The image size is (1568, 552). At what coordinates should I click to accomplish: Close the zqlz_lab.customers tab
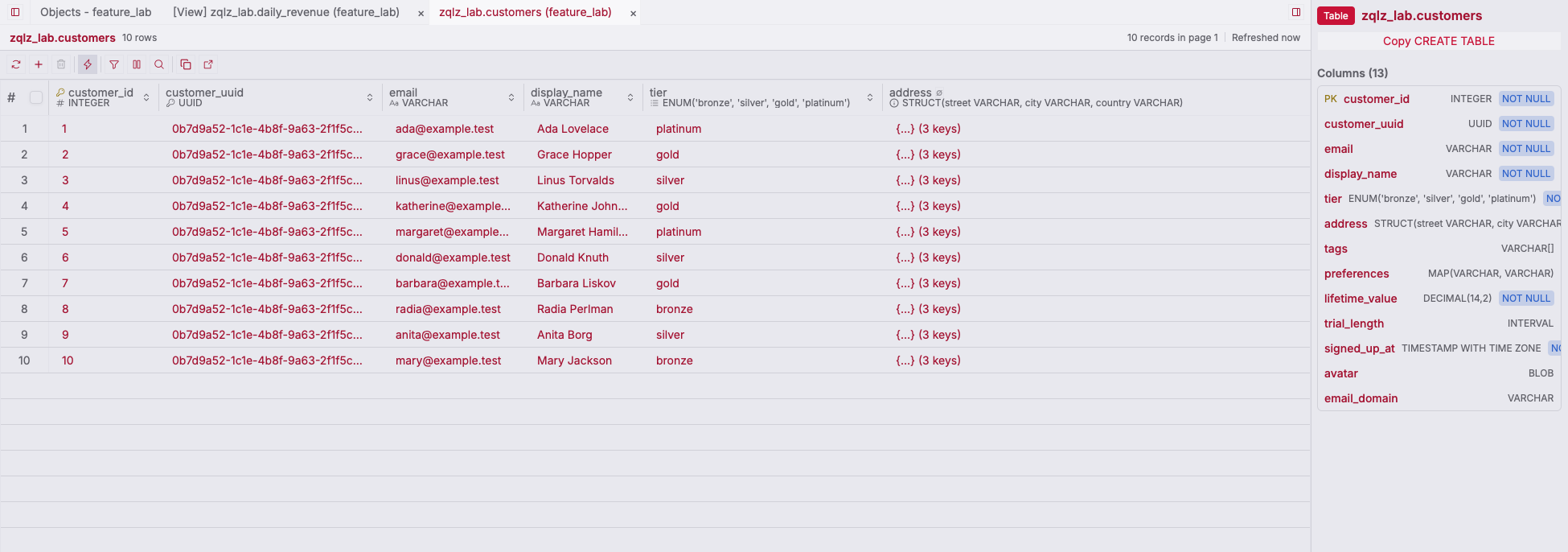634,13
